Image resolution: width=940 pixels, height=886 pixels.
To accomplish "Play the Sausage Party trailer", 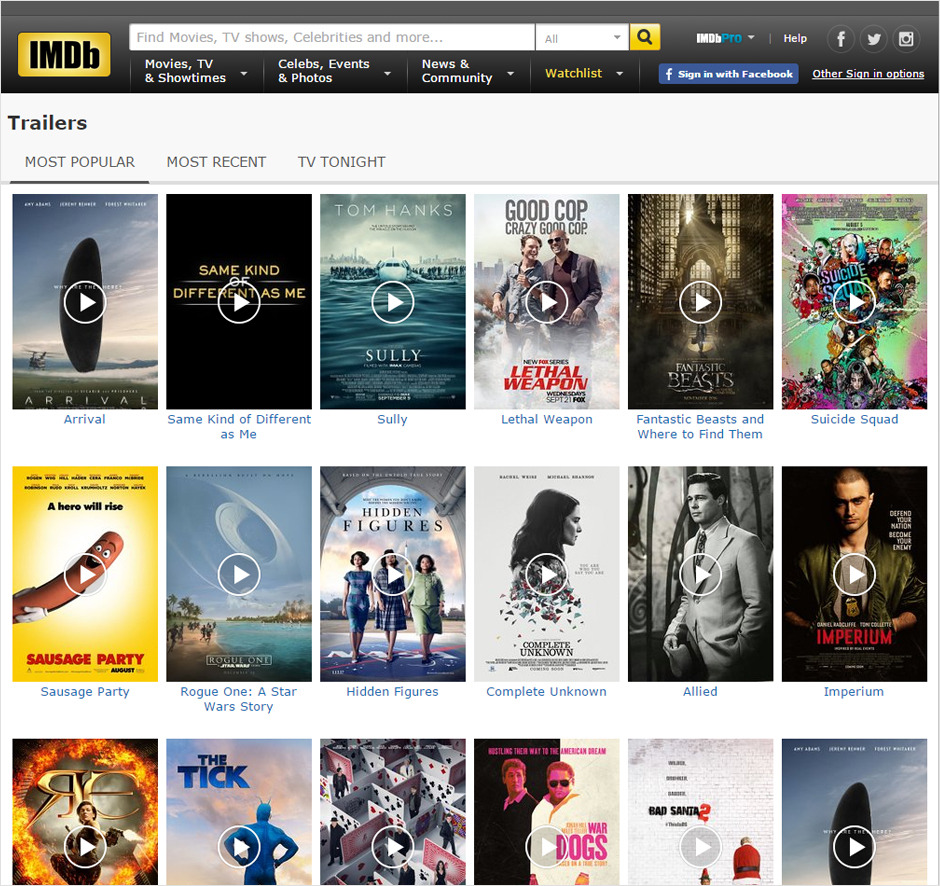I will point(85,574).
